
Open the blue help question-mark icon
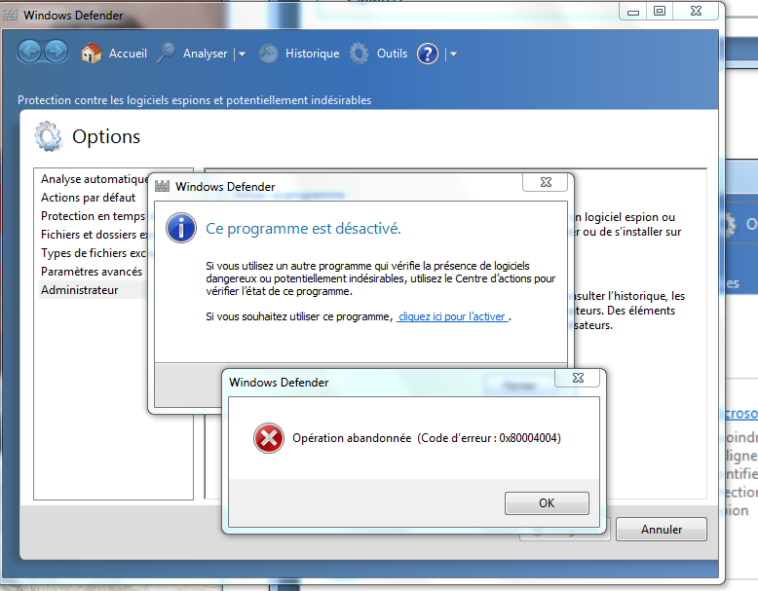[x=427, y=54]
